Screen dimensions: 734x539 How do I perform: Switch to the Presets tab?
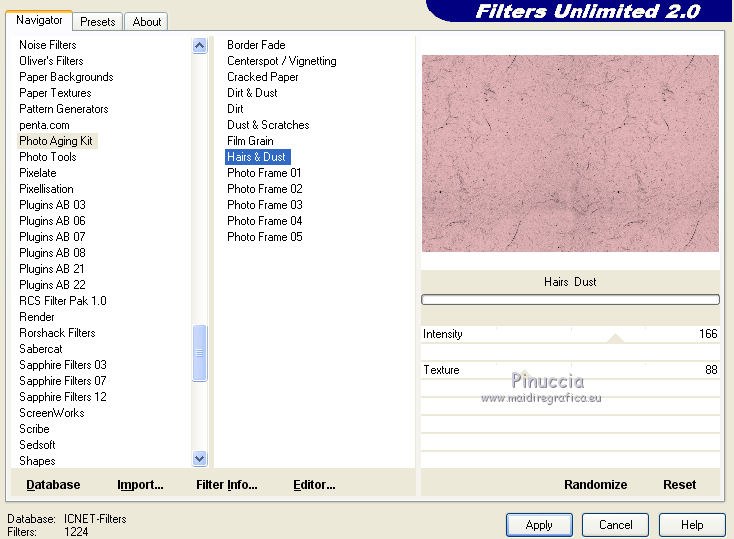(x=98, y=21)
